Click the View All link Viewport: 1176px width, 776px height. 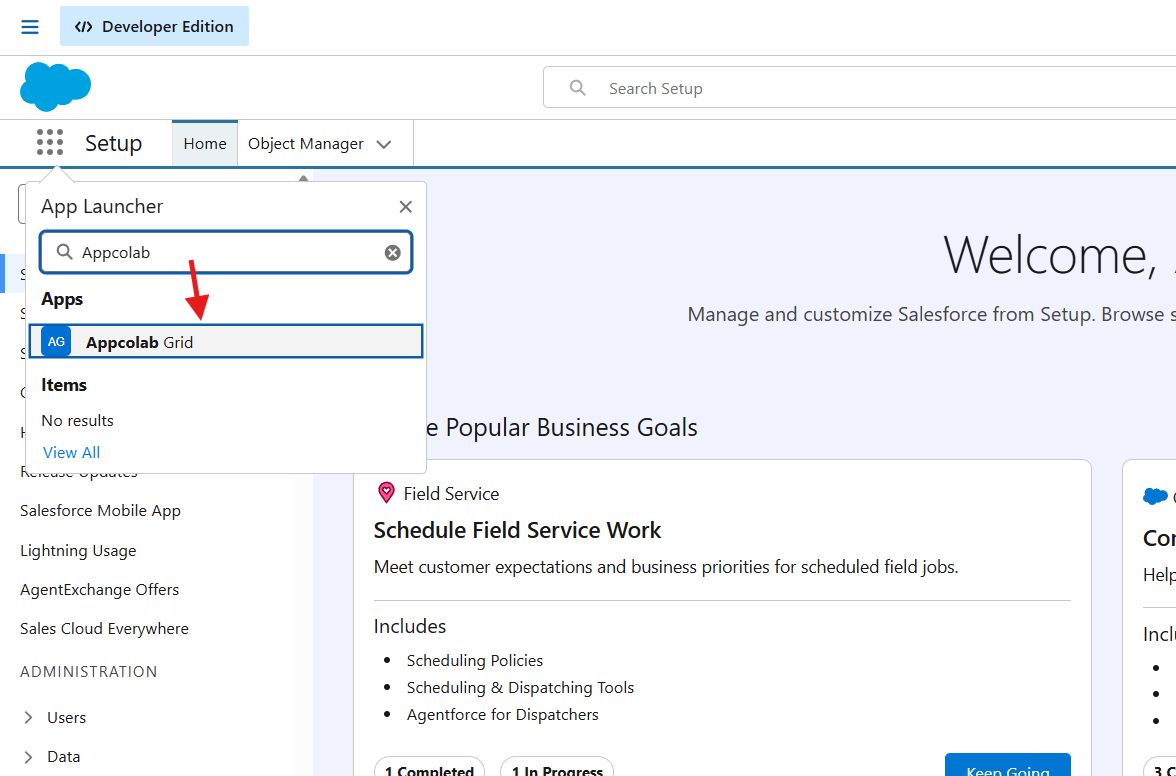71,452
